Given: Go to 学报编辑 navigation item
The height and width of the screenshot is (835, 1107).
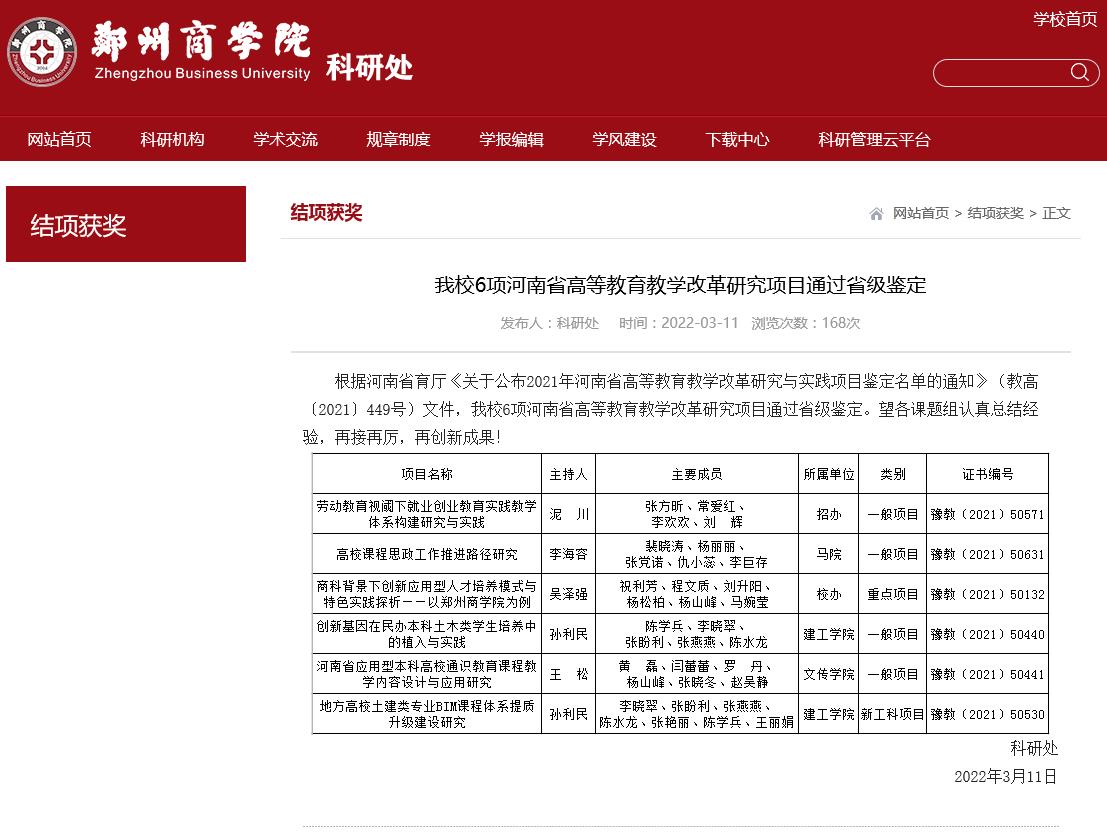Looking at the screenshot, I should point(511,140).
